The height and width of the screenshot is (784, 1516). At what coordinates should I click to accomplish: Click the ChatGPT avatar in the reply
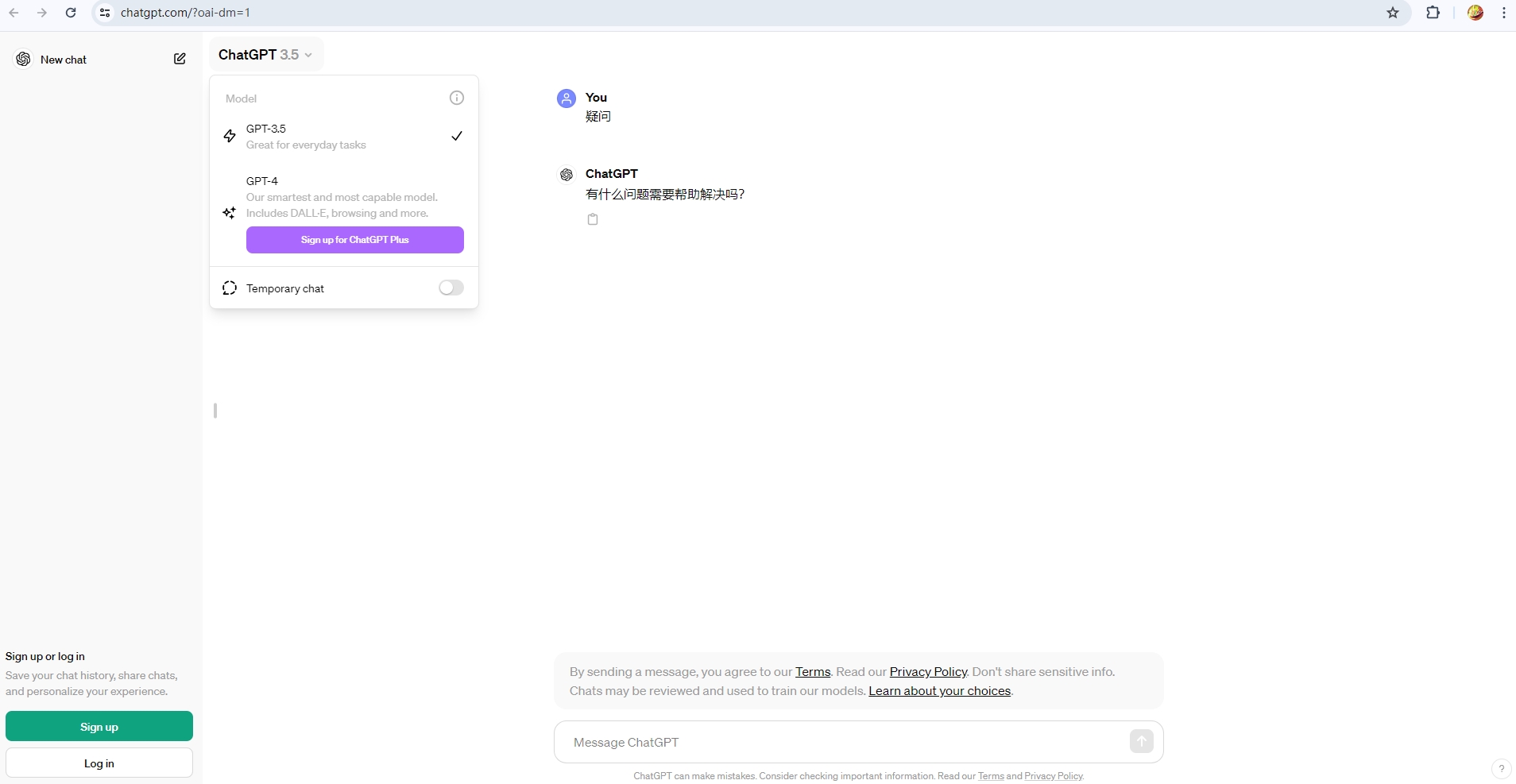[x=567, y=175]
